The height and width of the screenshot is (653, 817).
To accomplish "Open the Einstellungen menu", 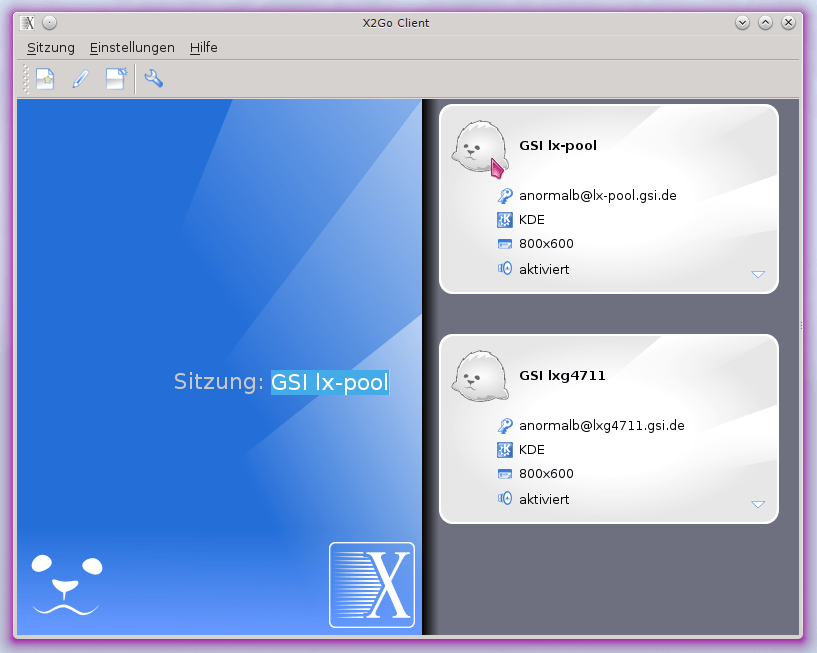I will [x=132, y=47].
